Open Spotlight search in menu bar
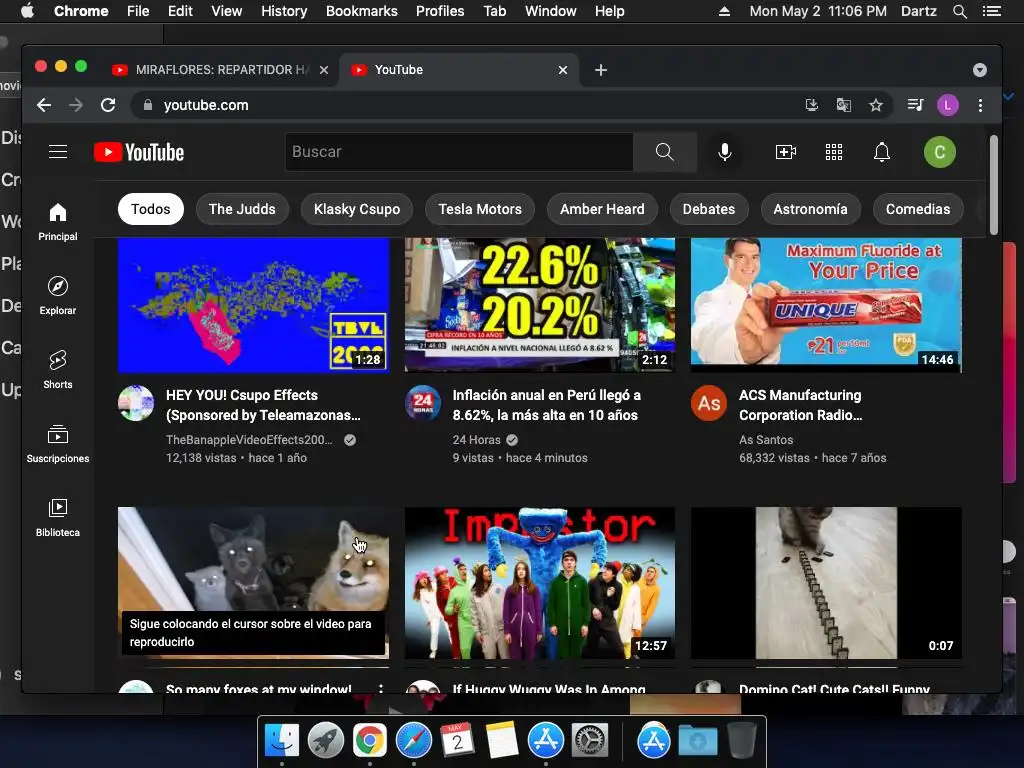This screenshot has width=1024, height=768. (959, 11)
